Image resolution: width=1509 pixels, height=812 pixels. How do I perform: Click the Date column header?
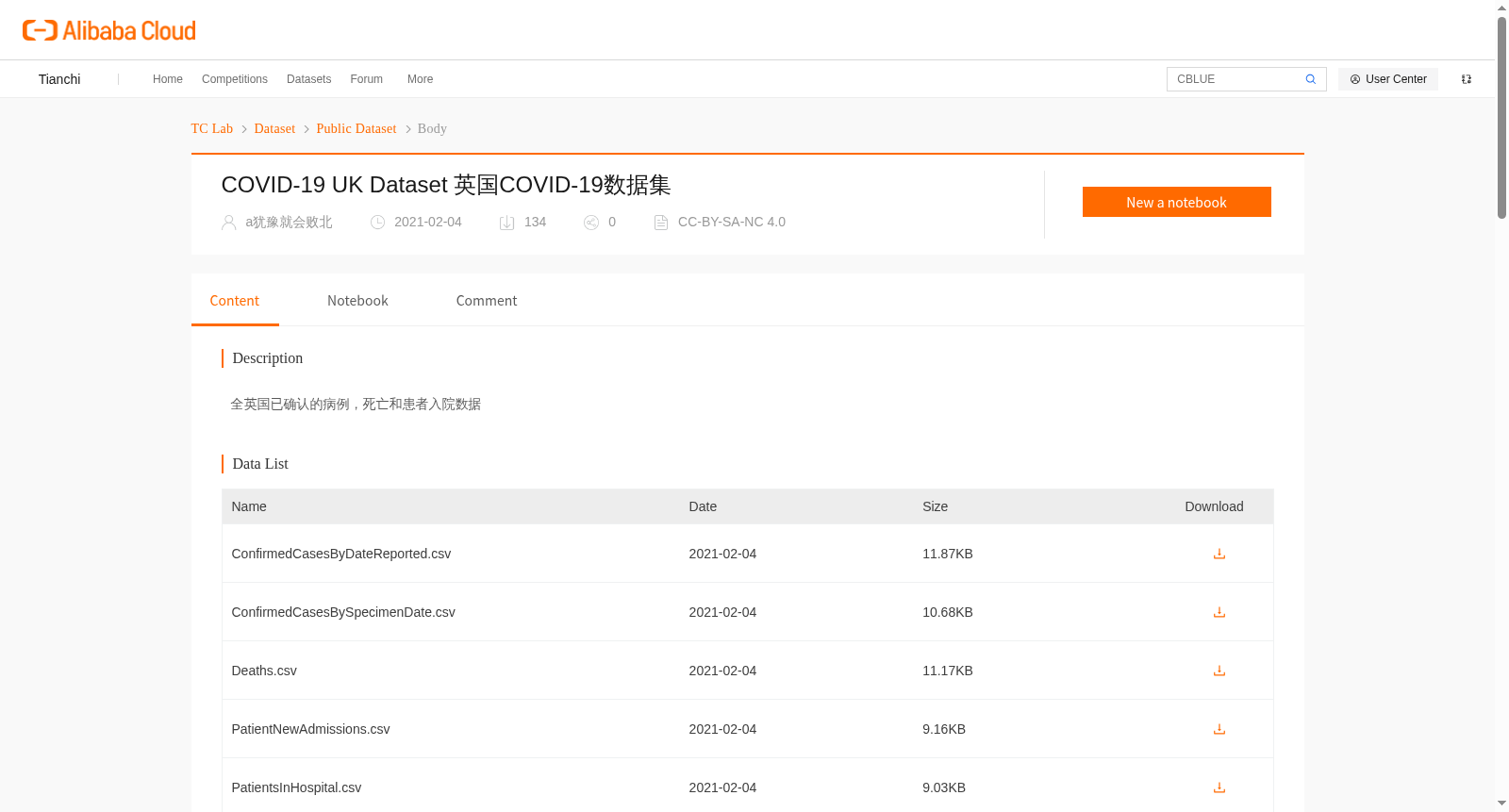pos(703,506)
